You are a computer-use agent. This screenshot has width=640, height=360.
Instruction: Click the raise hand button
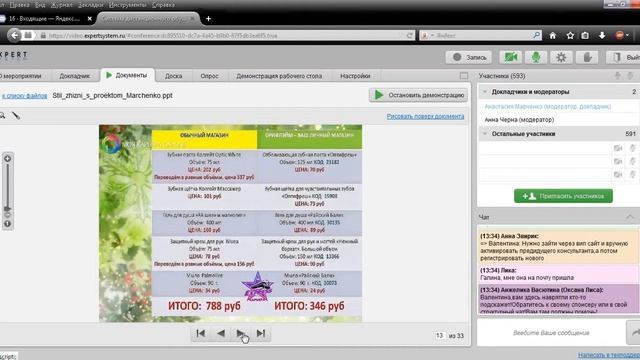coord(587,57)
